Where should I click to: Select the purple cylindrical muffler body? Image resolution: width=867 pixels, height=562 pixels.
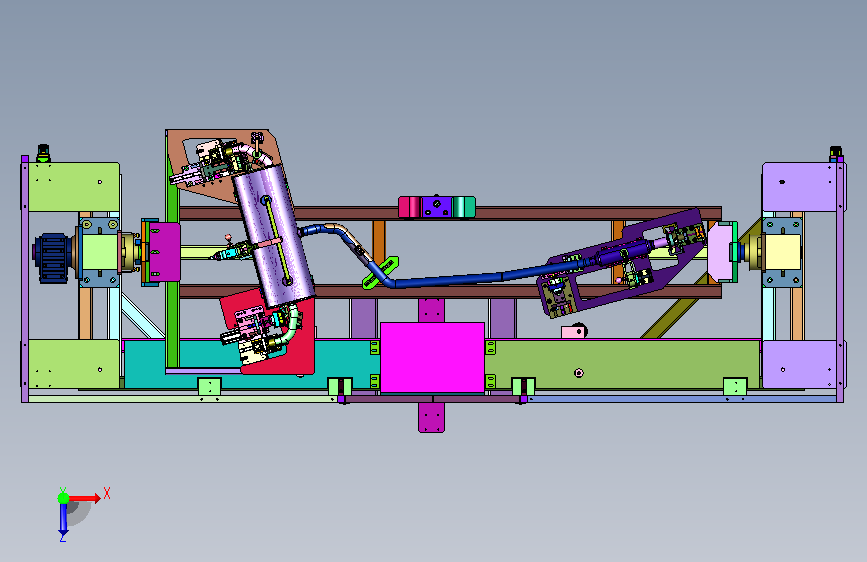pyautogui.click(x=274, y=236)
